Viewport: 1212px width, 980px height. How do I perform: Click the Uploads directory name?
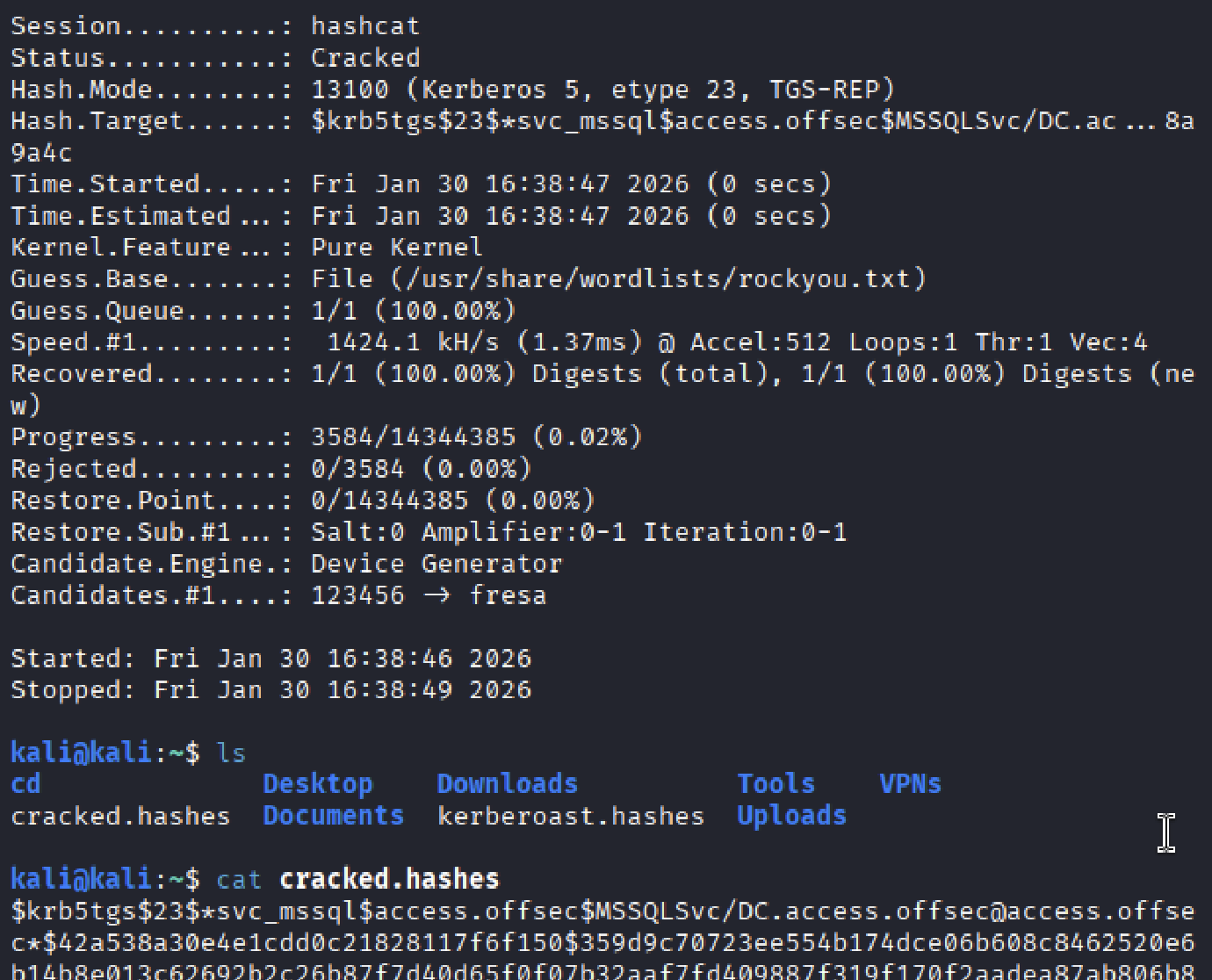coord(791,816)
